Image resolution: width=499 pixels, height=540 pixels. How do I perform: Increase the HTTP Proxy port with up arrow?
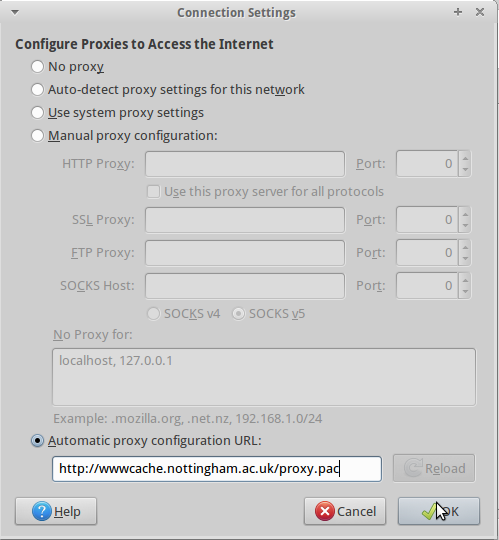(465, 158)
